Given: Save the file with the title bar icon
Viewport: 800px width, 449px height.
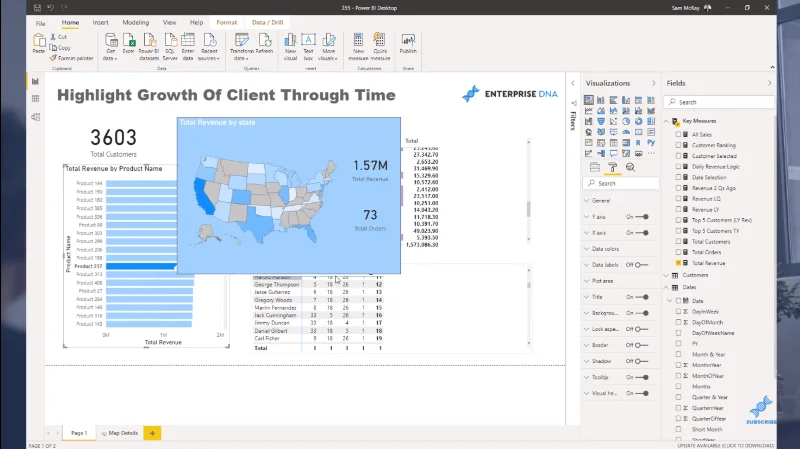Looking at the screenshot, I should [37, 8].
